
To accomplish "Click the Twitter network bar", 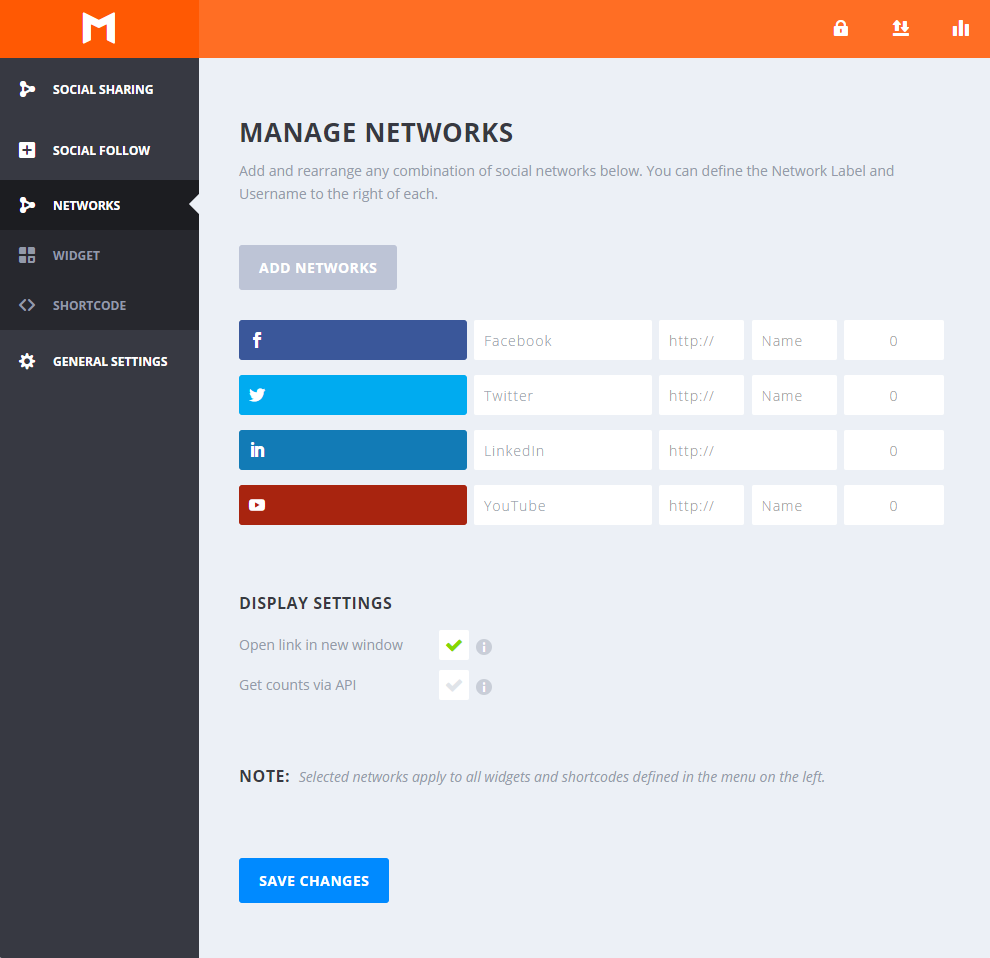I will coord(352,395).
